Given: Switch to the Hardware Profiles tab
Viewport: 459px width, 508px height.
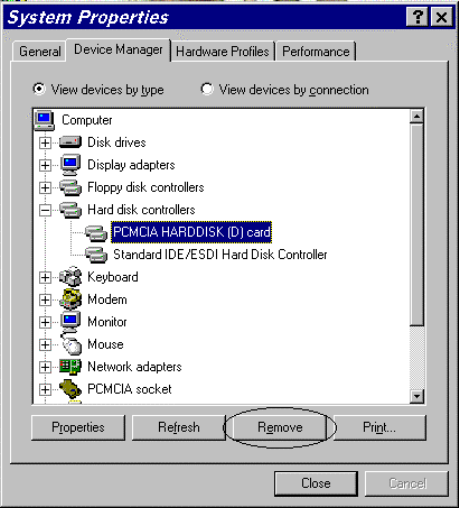Looking at the screenshot, I should coord(222,51).
